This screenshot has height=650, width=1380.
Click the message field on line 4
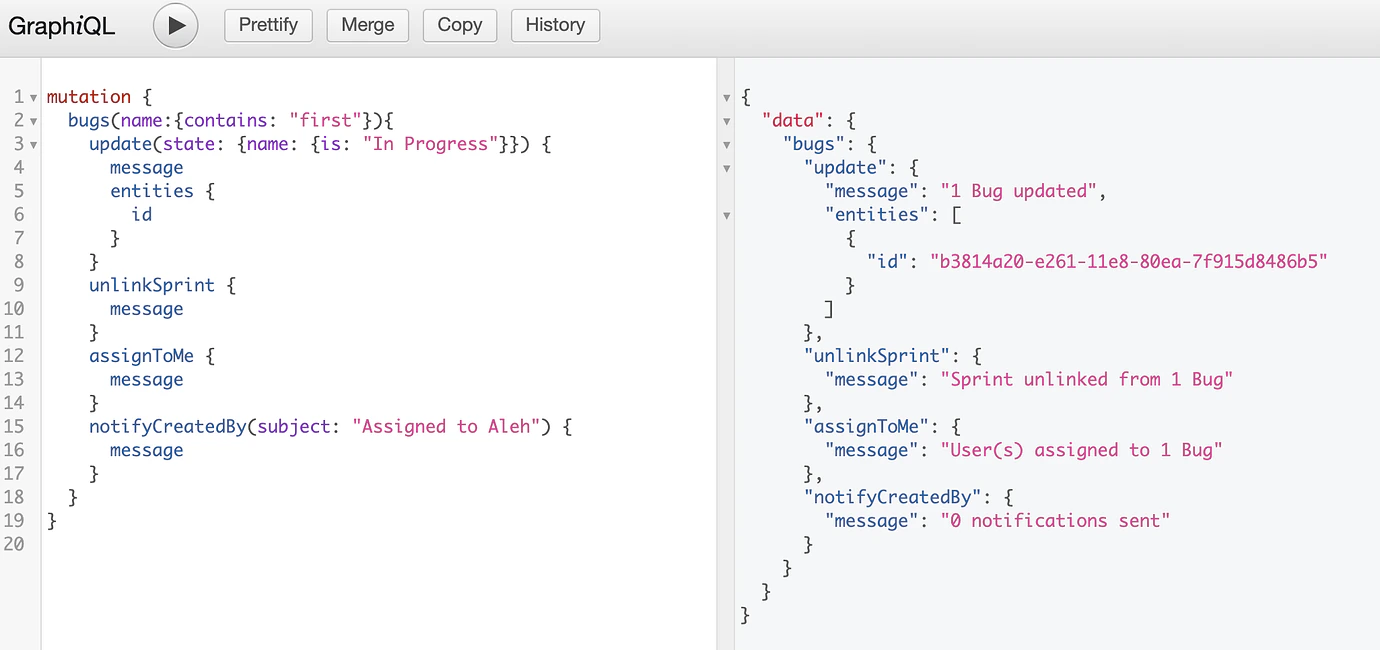coord(147,167)
